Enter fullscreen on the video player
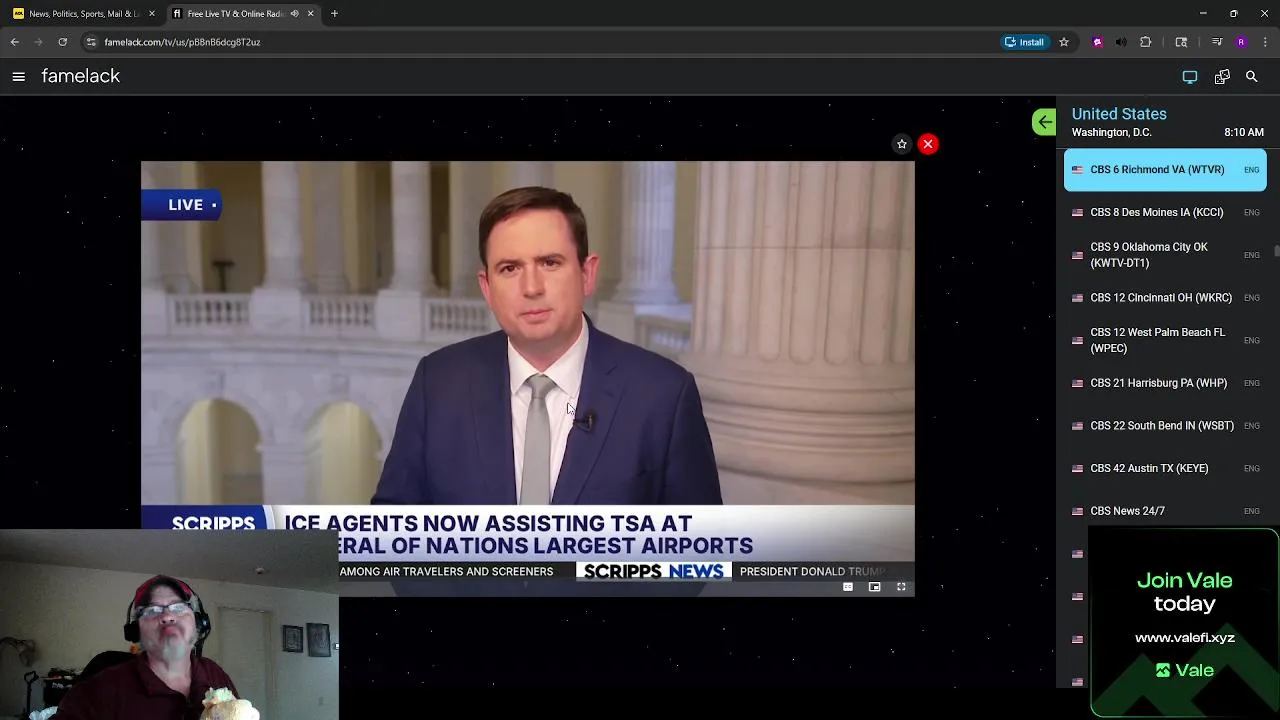This screenshot has width=1280, height=720. click(x=901, y=587)
